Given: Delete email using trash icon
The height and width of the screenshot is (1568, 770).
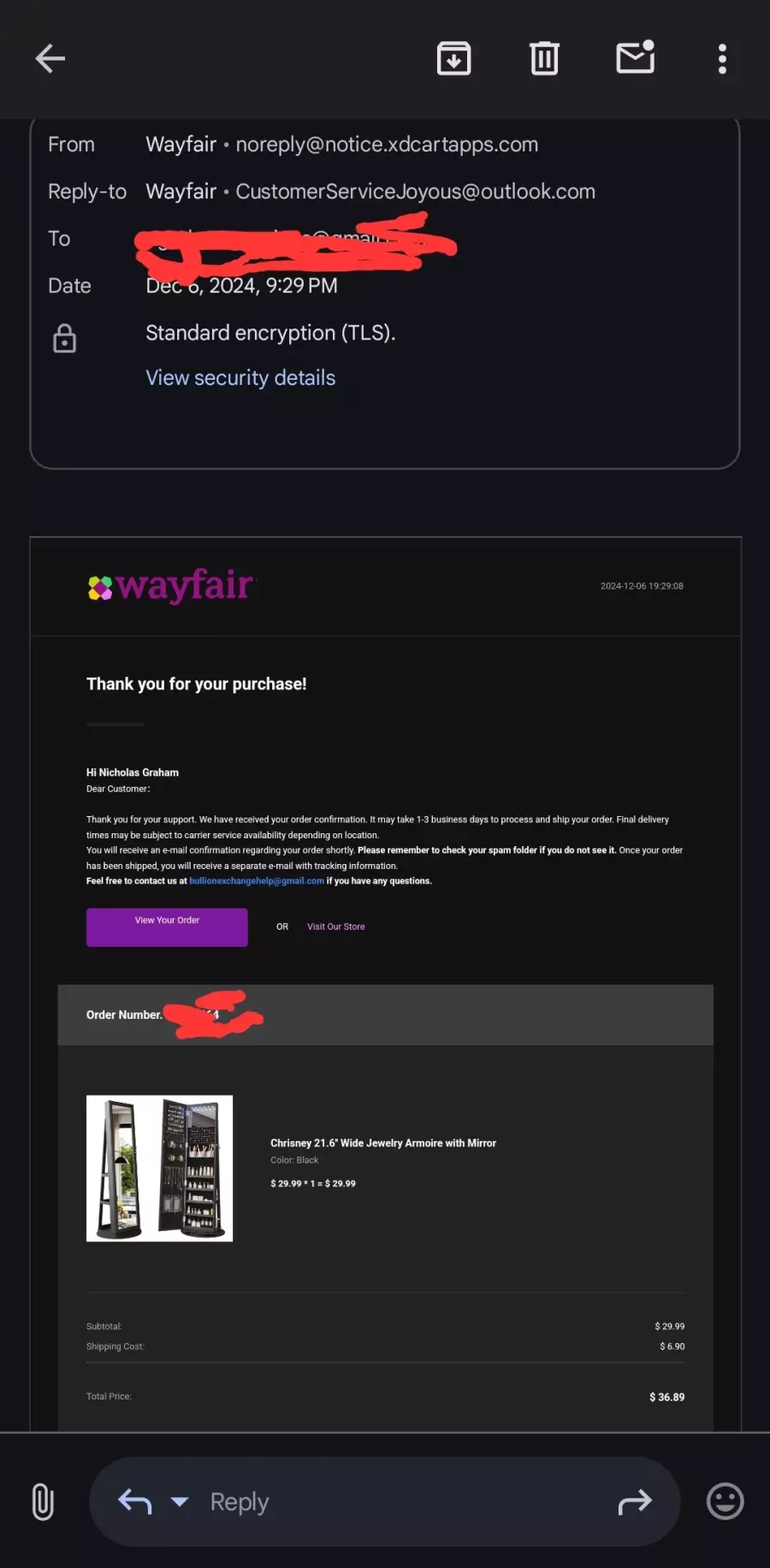Looking at the screenshot, I should [x=544, y=58].
